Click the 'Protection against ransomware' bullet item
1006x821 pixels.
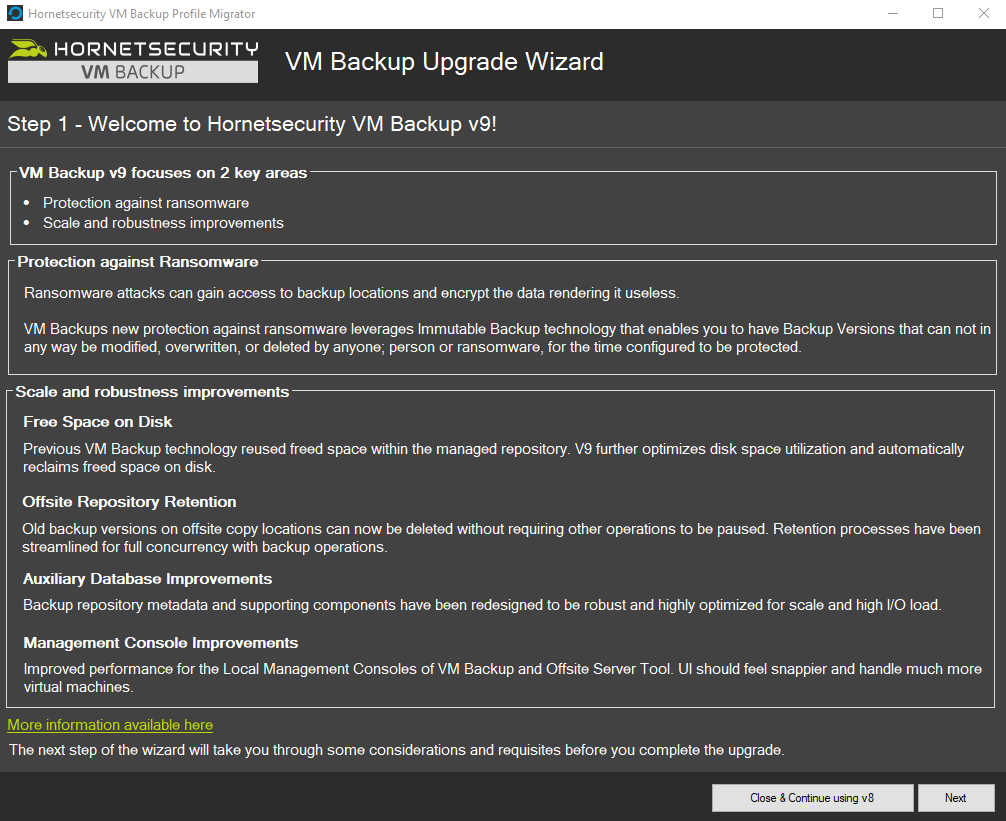(146, 203)
